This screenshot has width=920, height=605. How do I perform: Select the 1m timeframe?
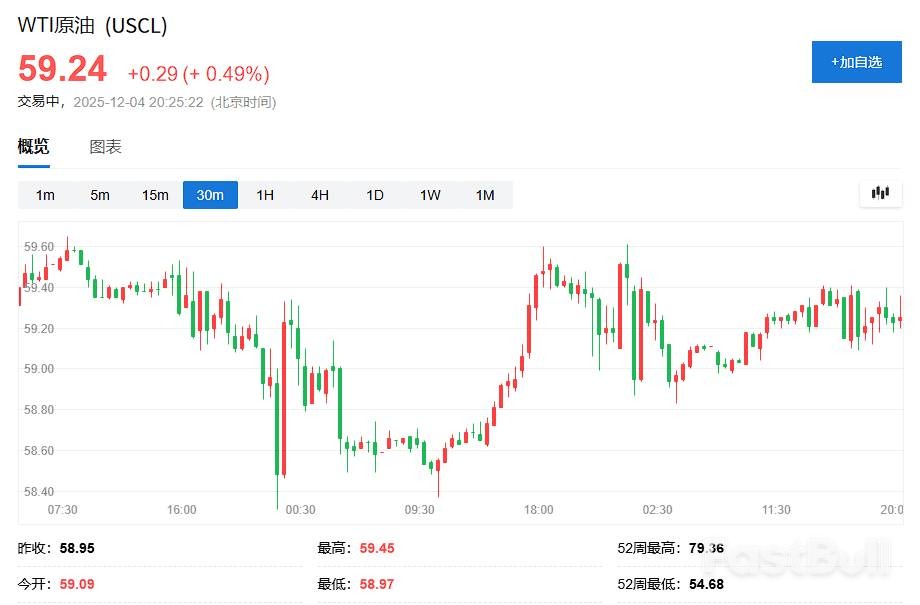[45, 195]
